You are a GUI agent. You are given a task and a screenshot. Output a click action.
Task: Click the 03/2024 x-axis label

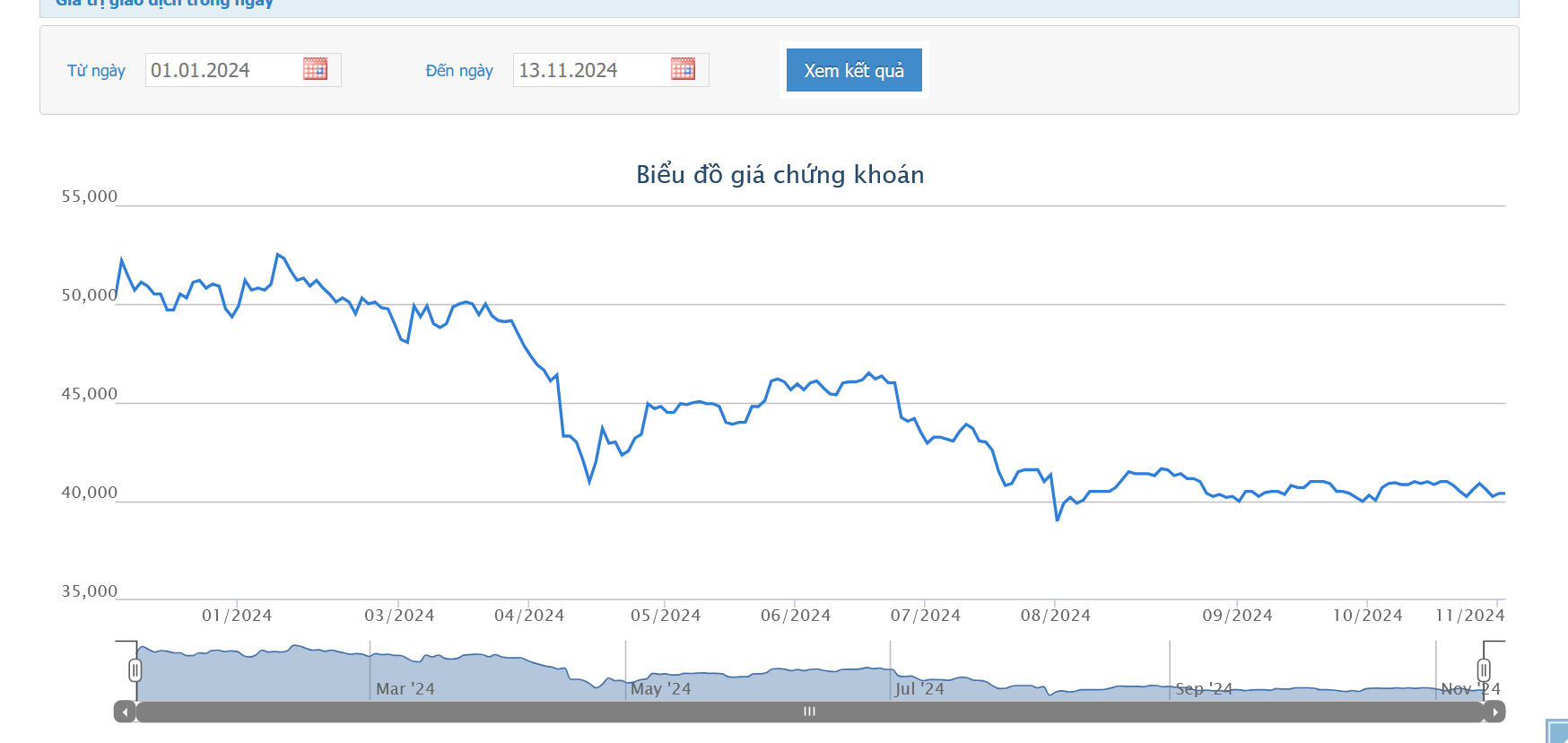point(399,616)
